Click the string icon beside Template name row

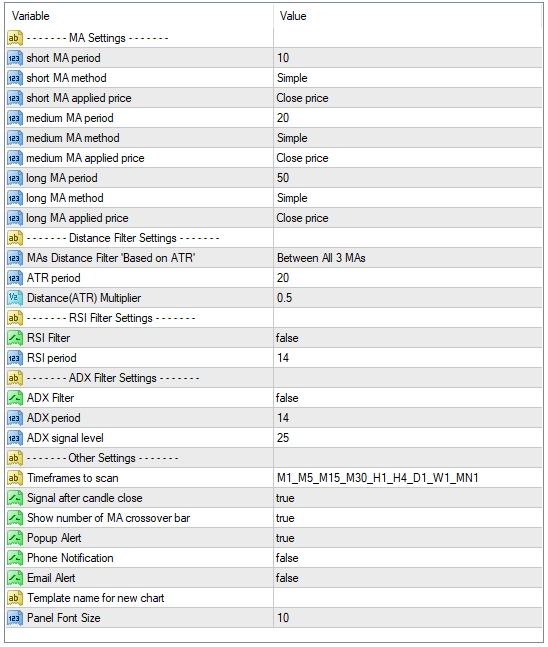(14, 598)
